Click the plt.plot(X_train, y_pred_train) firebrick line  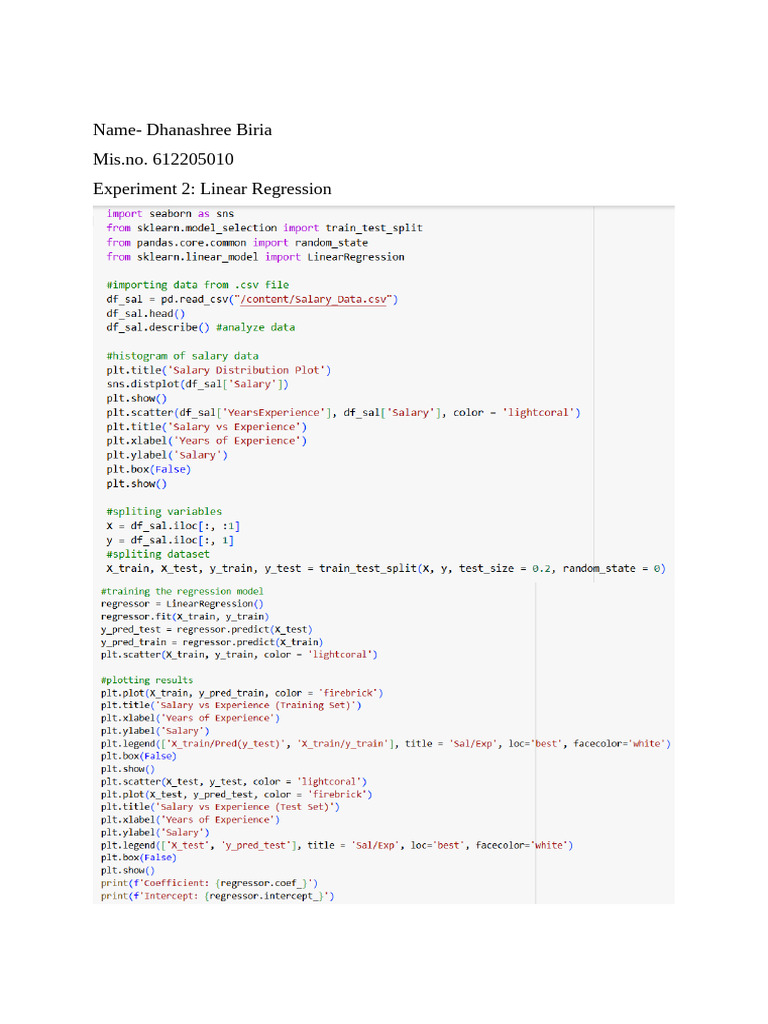[242, 693]
